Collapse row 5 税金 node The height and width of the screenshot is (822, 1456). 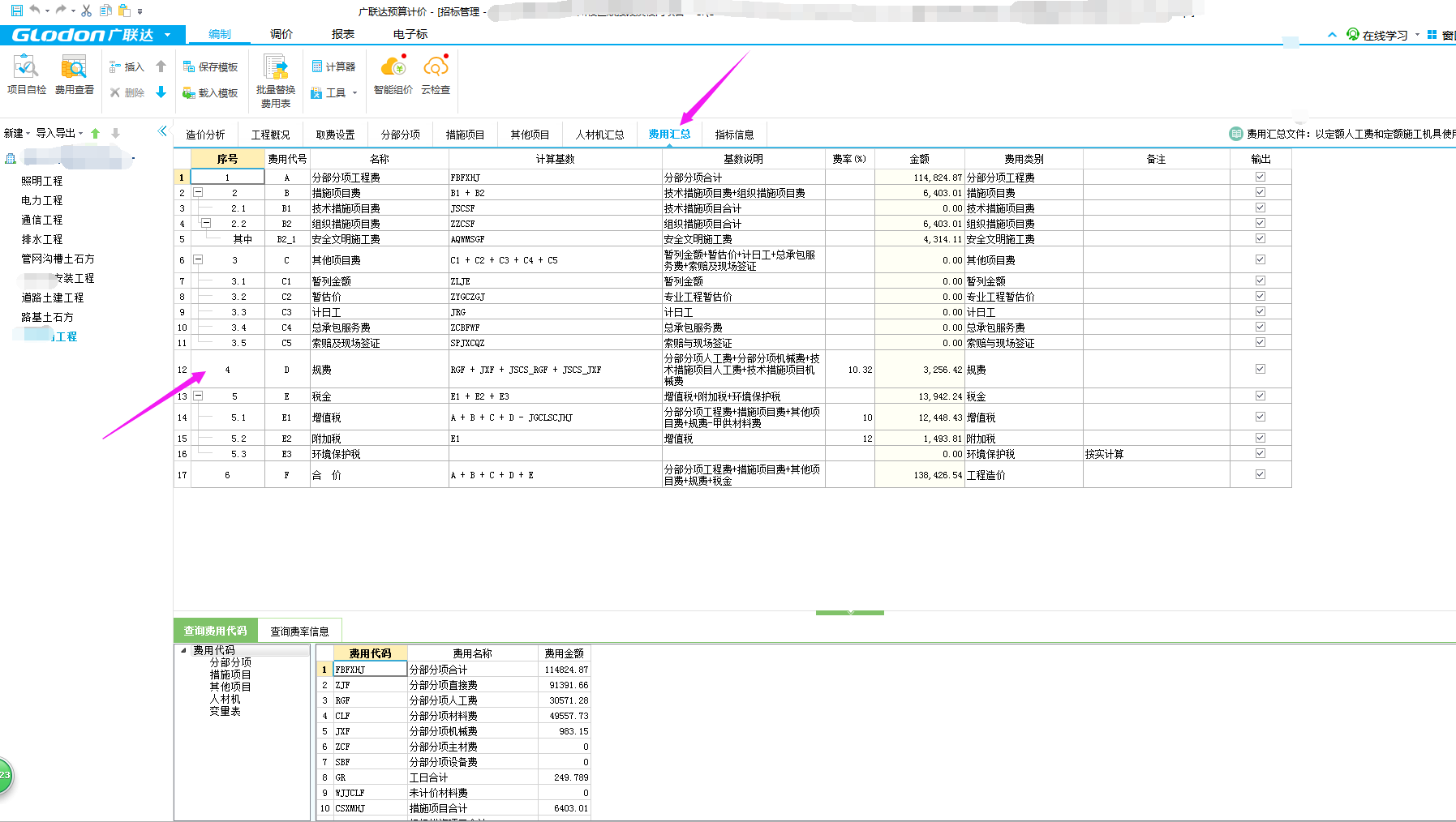(x=198, y=396)
